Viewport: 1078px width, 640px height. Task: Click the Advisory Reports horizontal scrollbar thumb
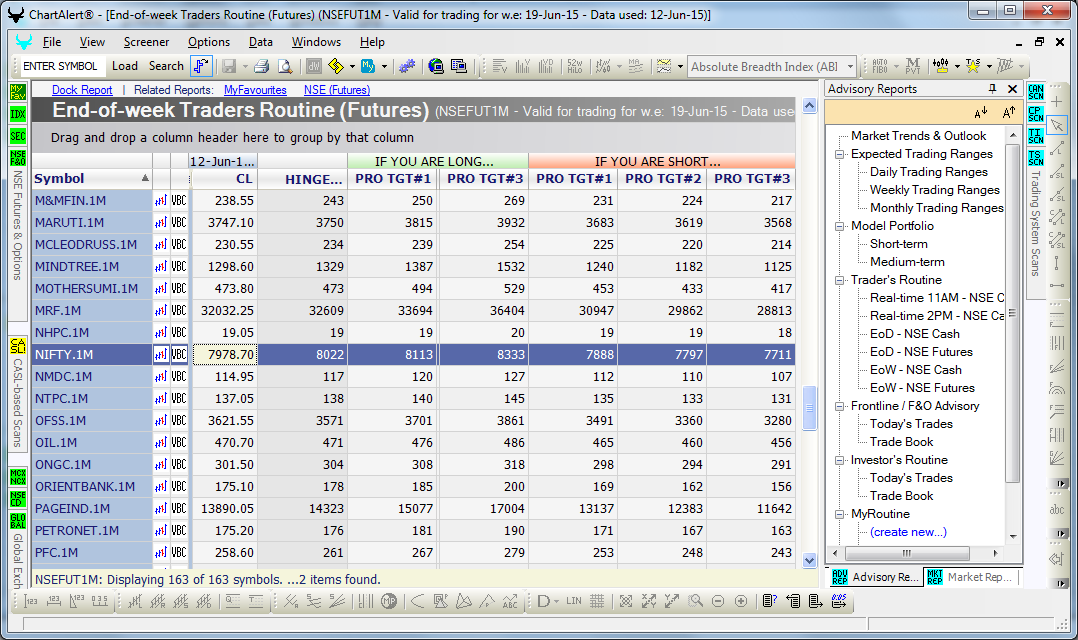coord(907,553)
